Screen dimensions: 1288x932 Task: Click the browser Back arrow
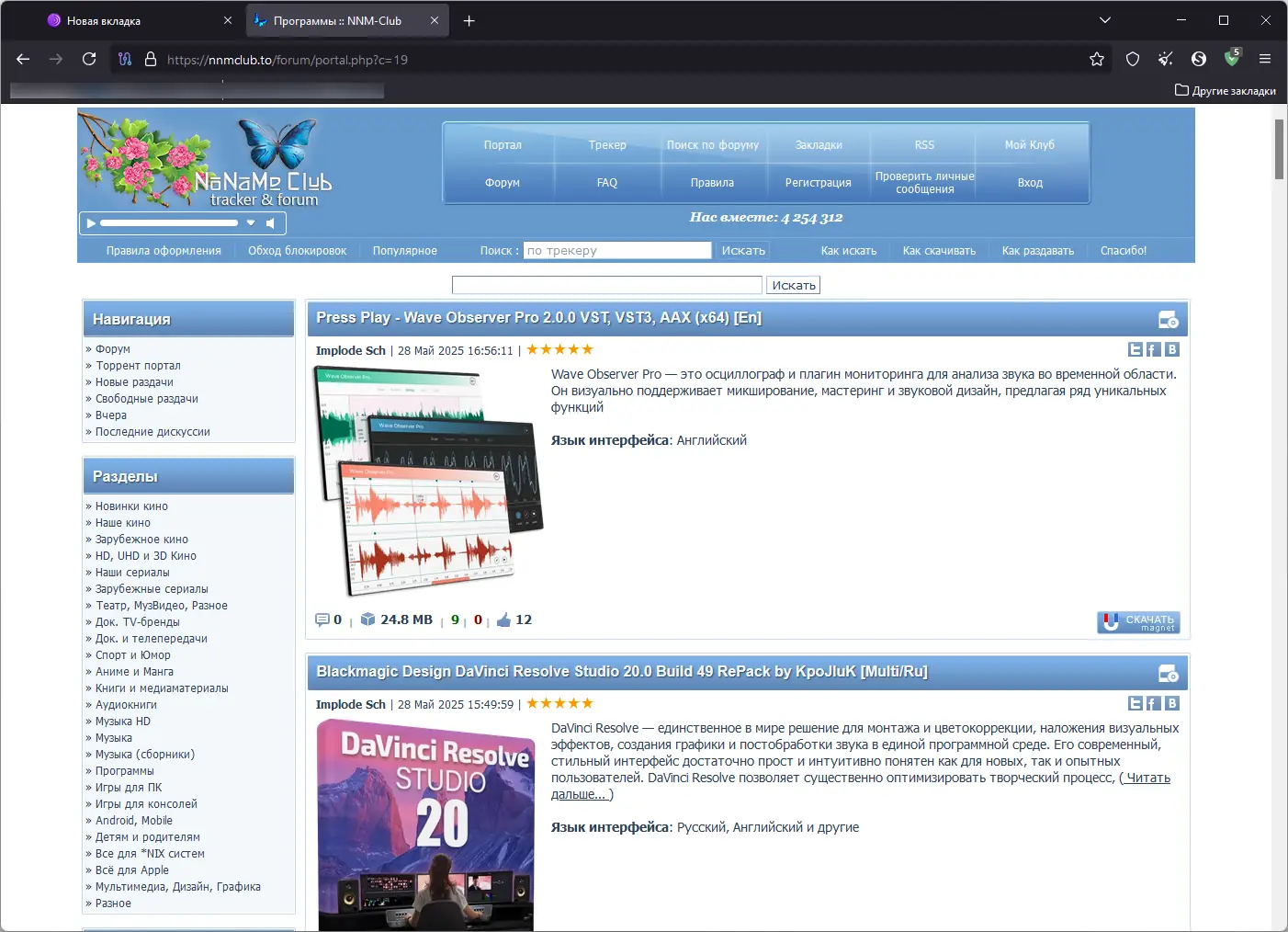[23, 59]
